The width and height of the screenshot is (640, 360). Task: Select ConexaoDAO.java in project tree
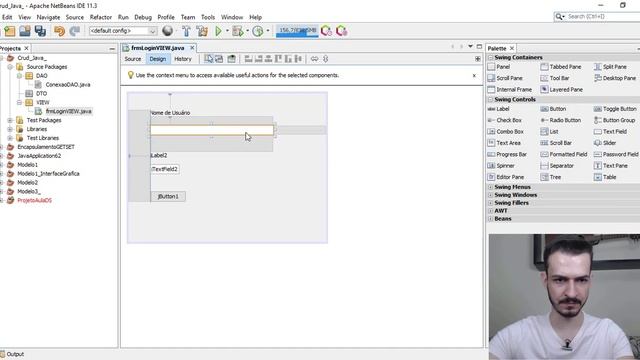[68, 84]
